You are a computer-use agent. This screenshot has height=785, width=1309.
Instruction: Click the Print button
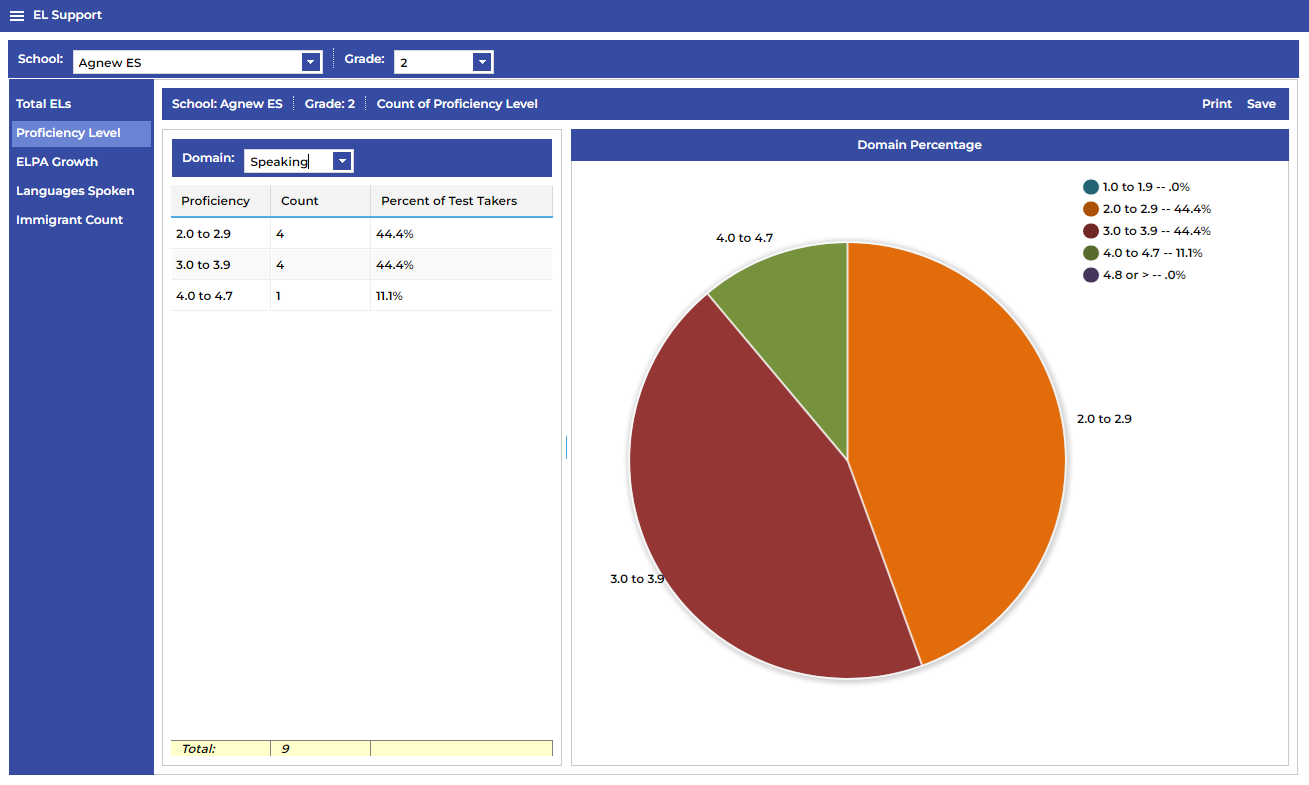pos(1217,104)
